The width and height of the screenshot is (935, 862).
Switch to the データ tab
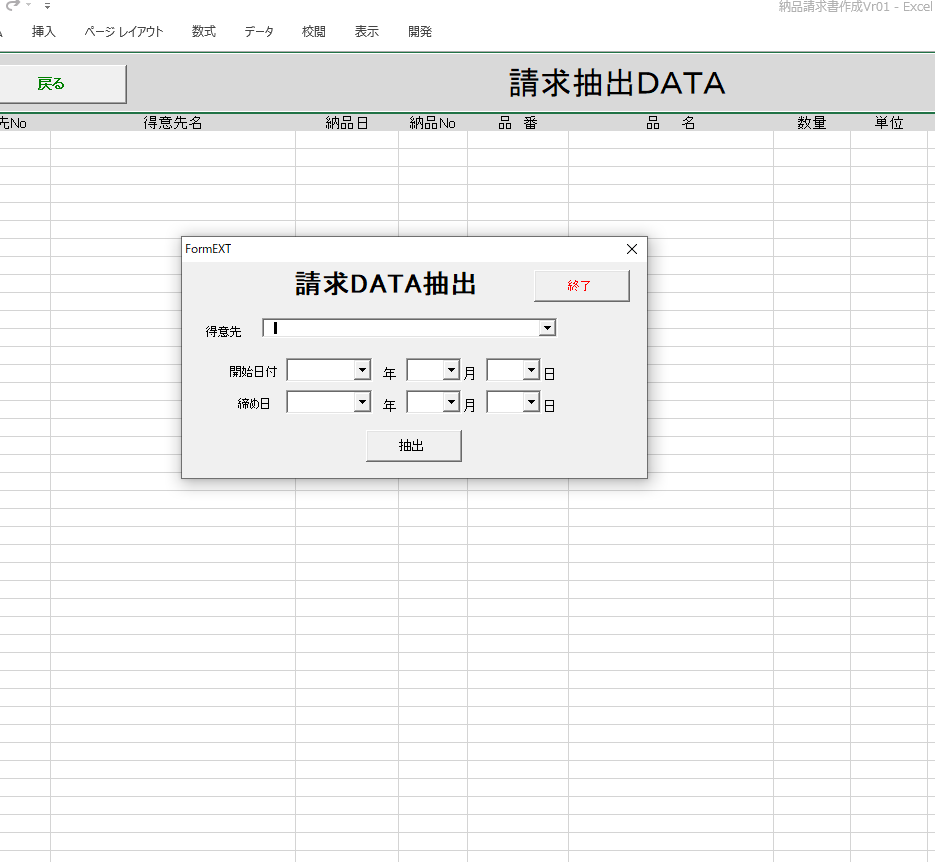(x=259, y=32)
